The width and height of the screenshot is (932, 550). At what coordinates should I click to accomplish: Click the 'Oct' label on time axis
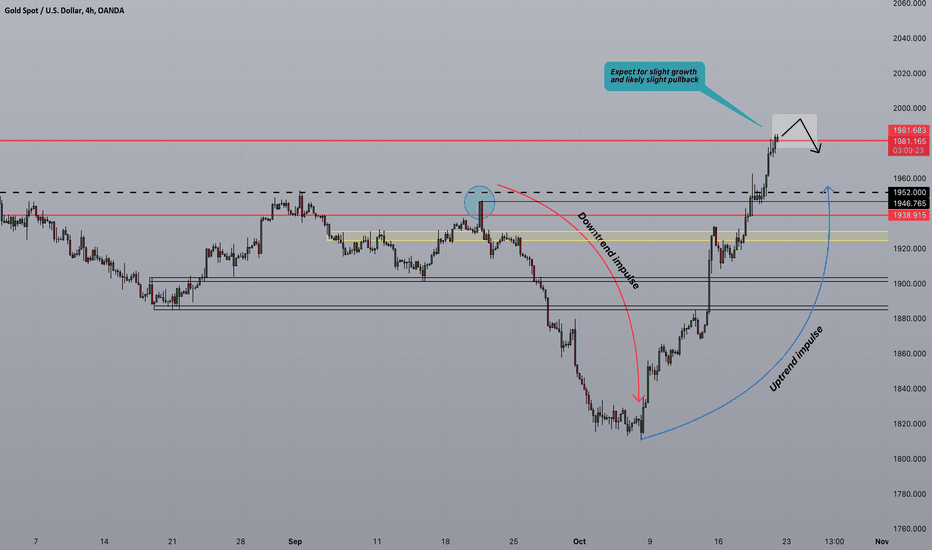(x=579, y=542)
